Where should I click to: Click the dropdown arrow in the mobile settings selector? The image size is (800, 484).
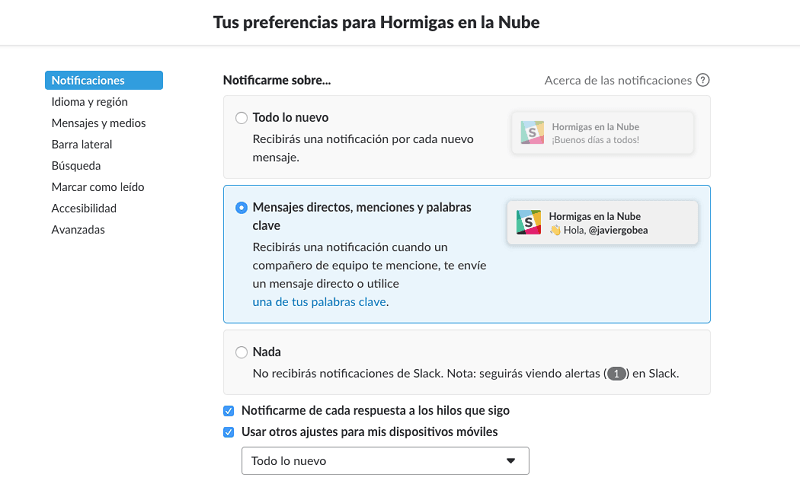(x=511, y=461)
